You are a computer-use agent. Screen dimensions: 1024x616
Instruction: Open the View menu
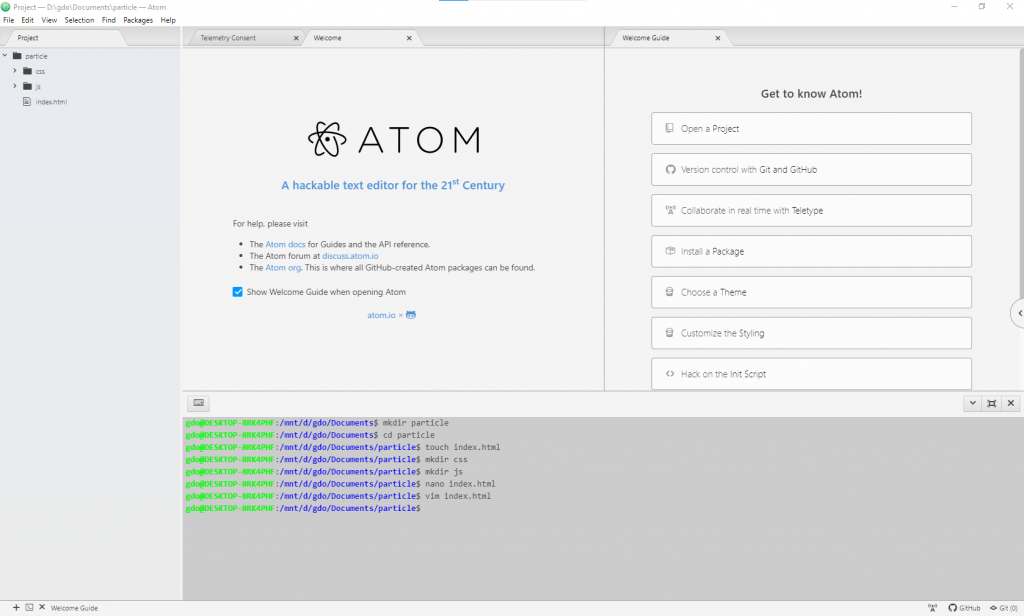pos(49,20)
